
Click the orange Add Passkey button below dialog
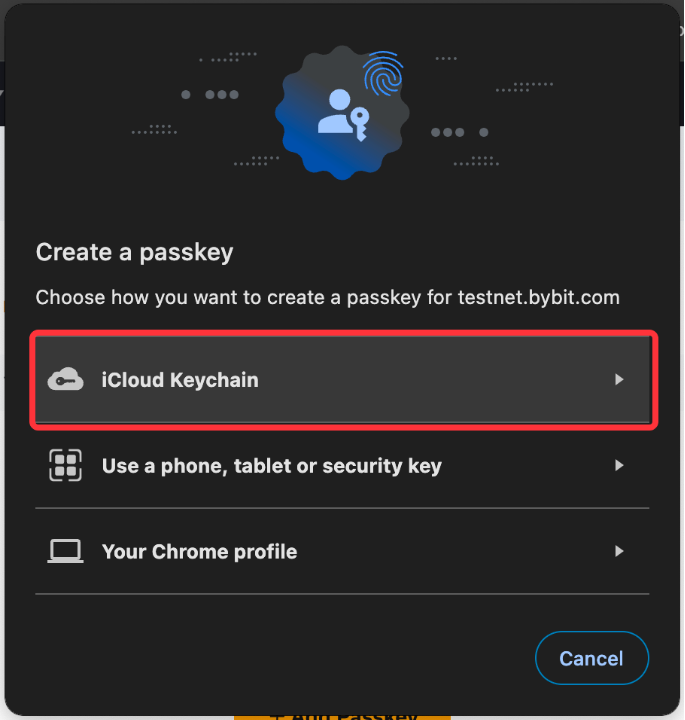coord(342,713)
